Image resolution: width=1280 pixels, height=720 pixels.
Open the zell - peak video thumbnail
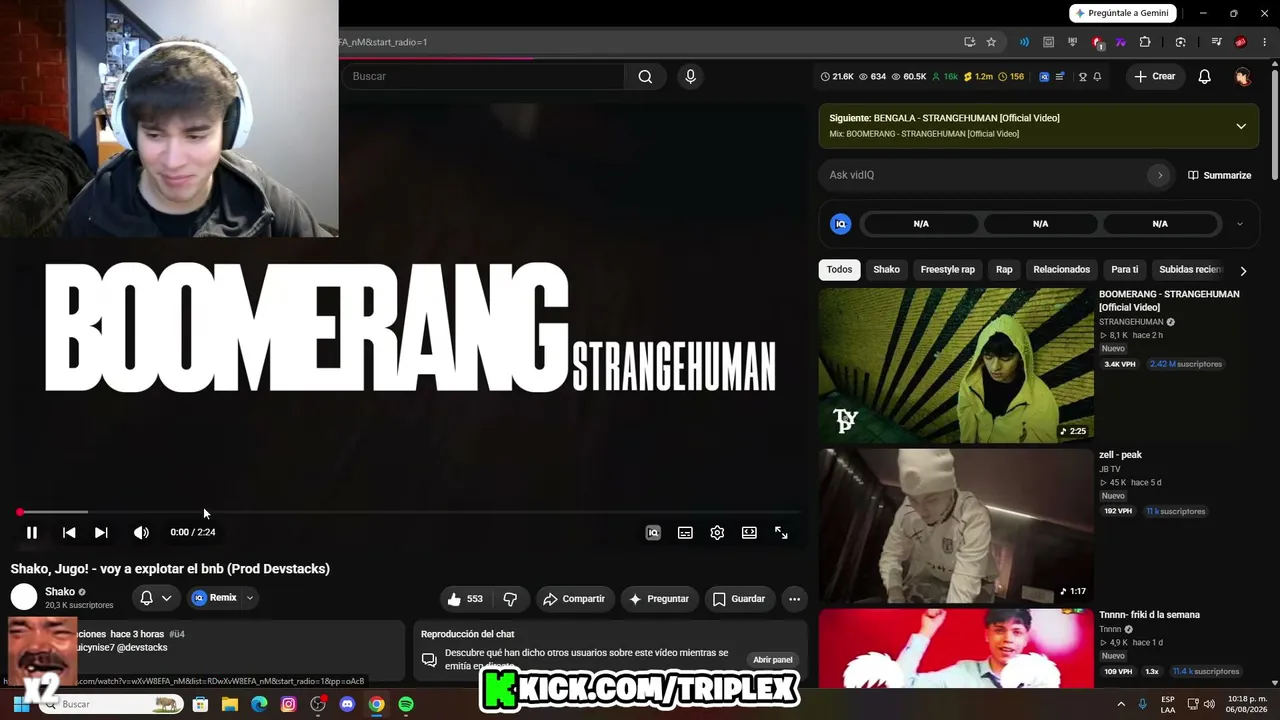pos(956,526)
